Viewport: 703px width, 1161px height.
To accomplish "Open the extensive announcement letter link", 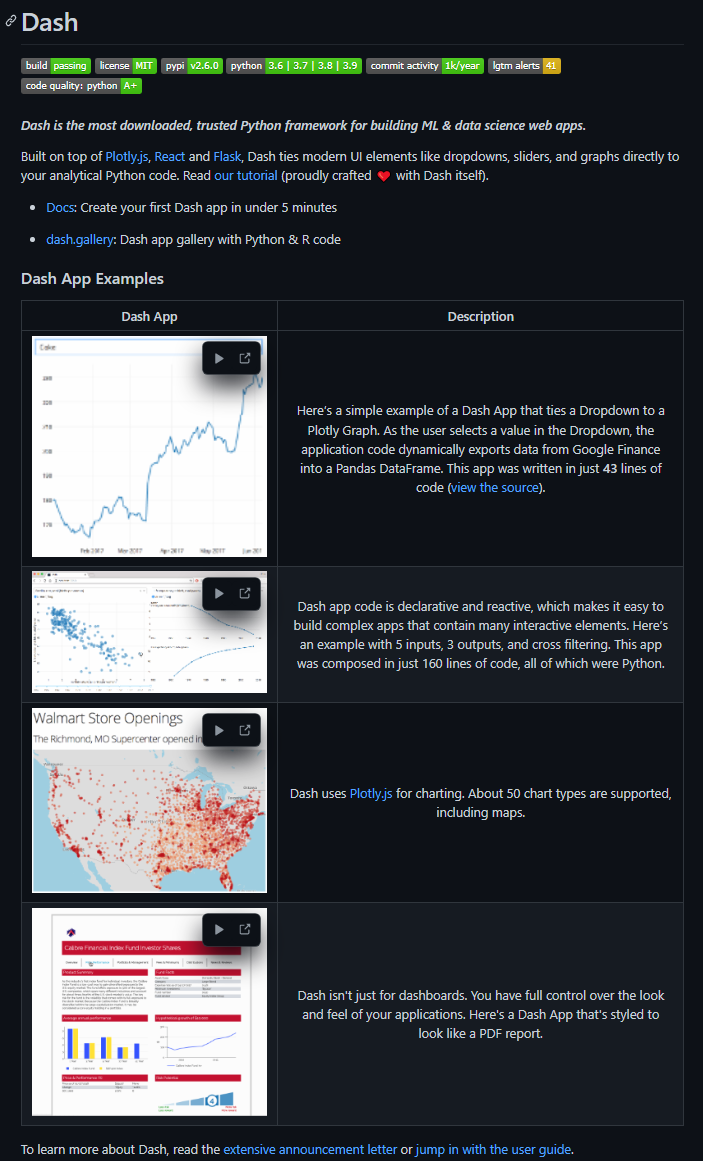I will click(310, 1149).
